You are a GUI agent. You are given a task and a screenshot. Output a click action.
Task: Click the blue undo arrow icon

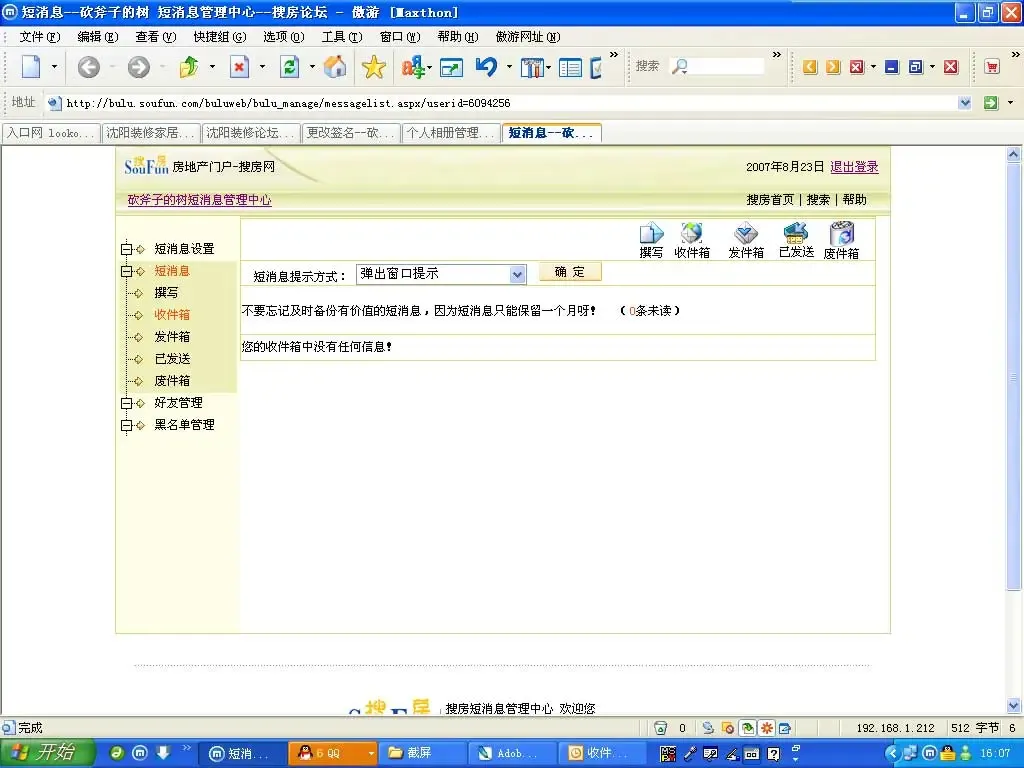point(486,67)
